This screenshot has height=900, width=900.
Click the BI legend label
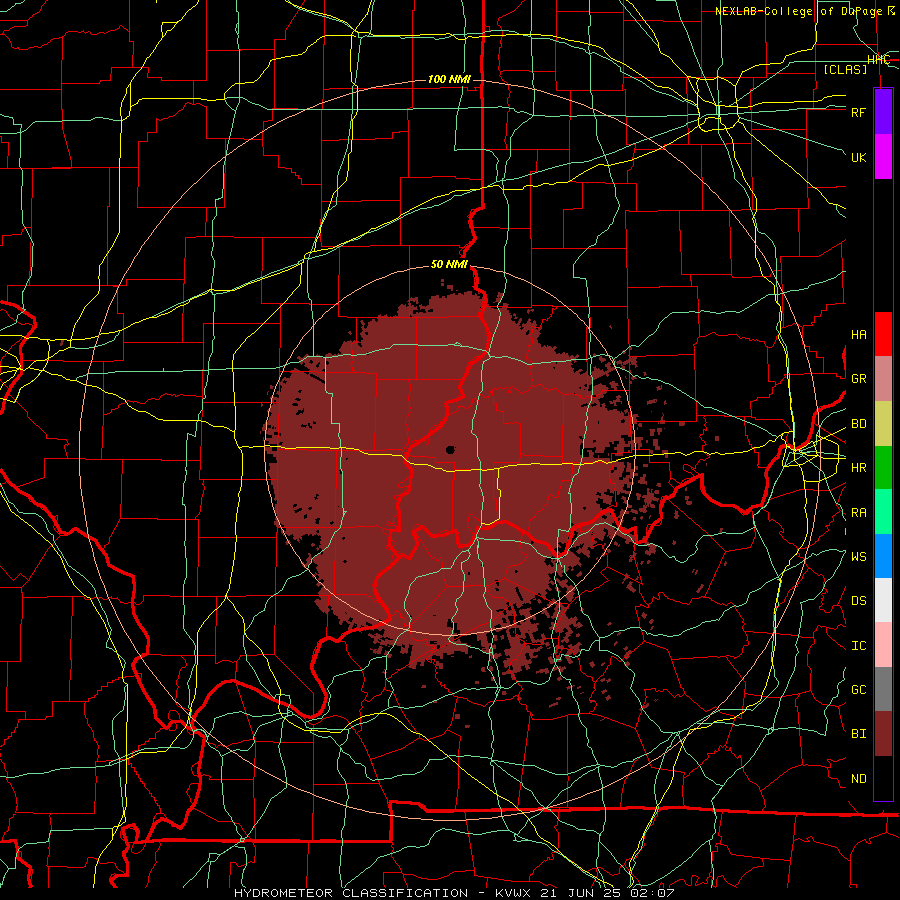pyautogui.click(x=859, y=734)
